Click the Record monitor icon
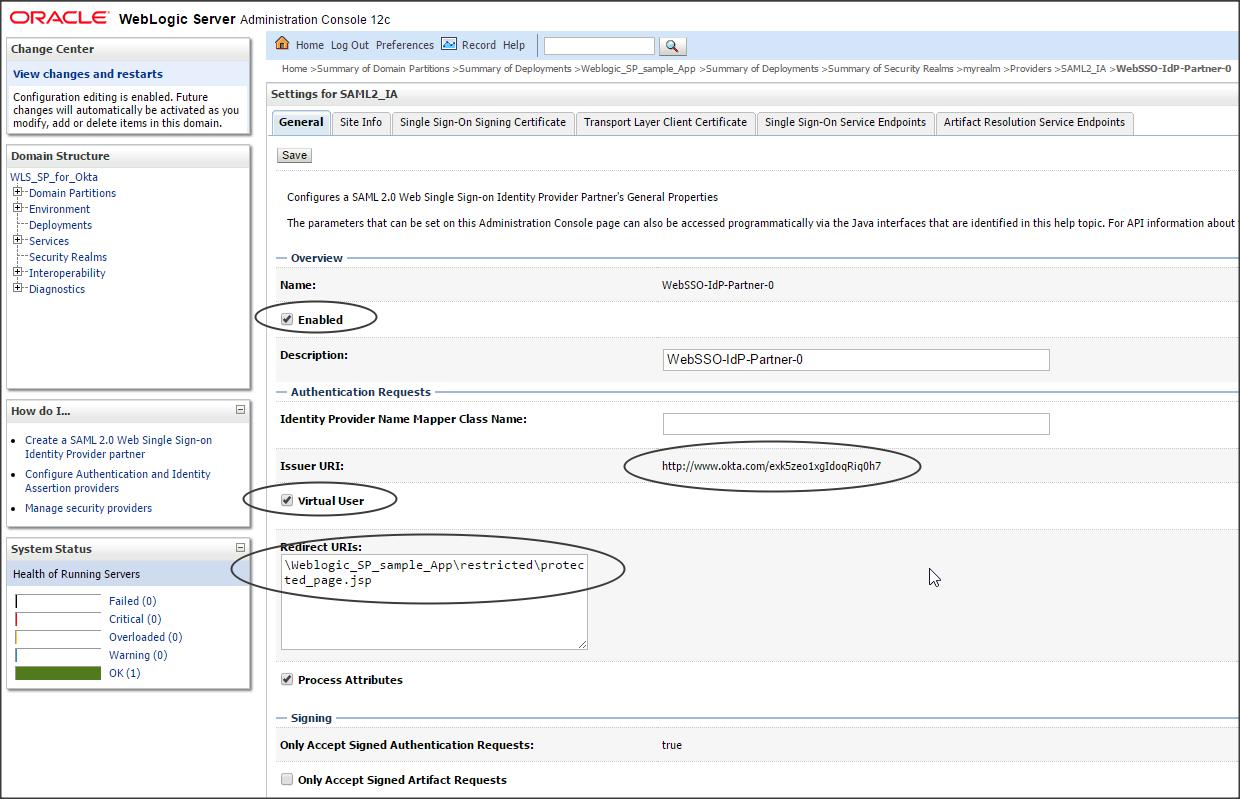 (449, 44)
